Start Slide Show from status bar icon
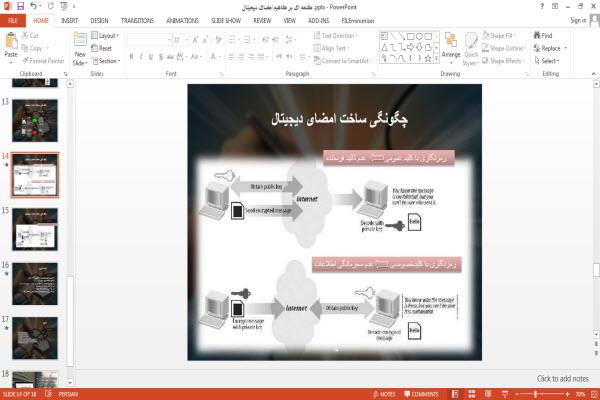Viewport: 600px width, 400px height. pyautogui.click(x=505, y=394)
